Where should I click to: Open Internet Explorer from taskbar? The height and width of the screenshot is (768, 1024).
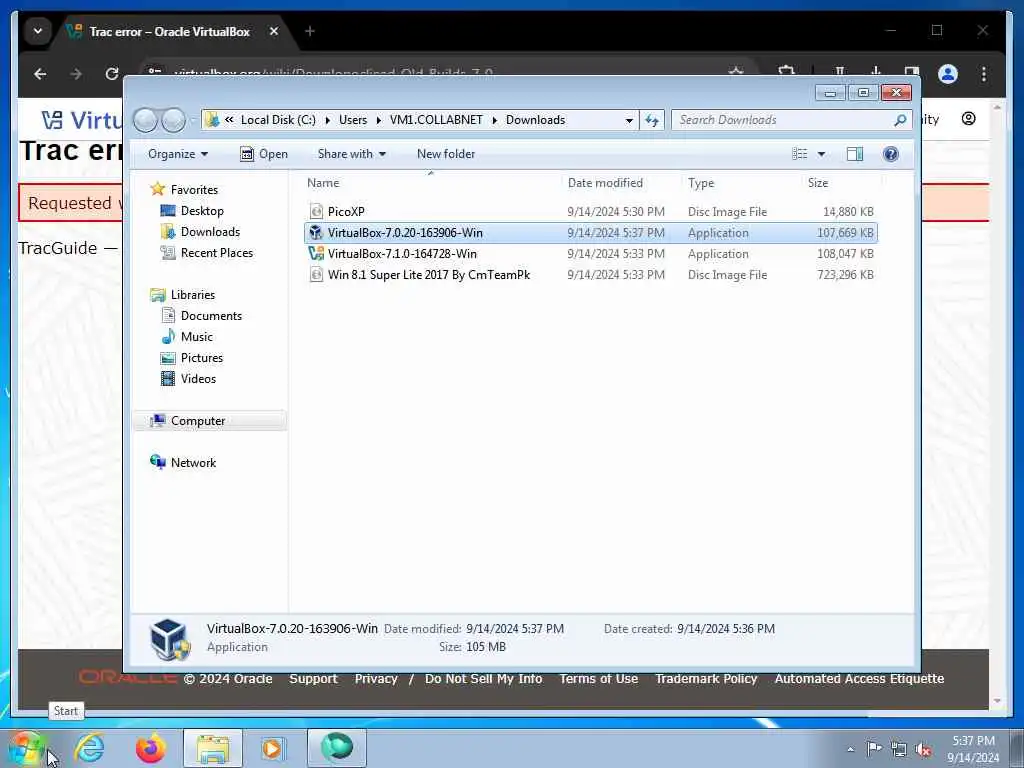point(89,748)
